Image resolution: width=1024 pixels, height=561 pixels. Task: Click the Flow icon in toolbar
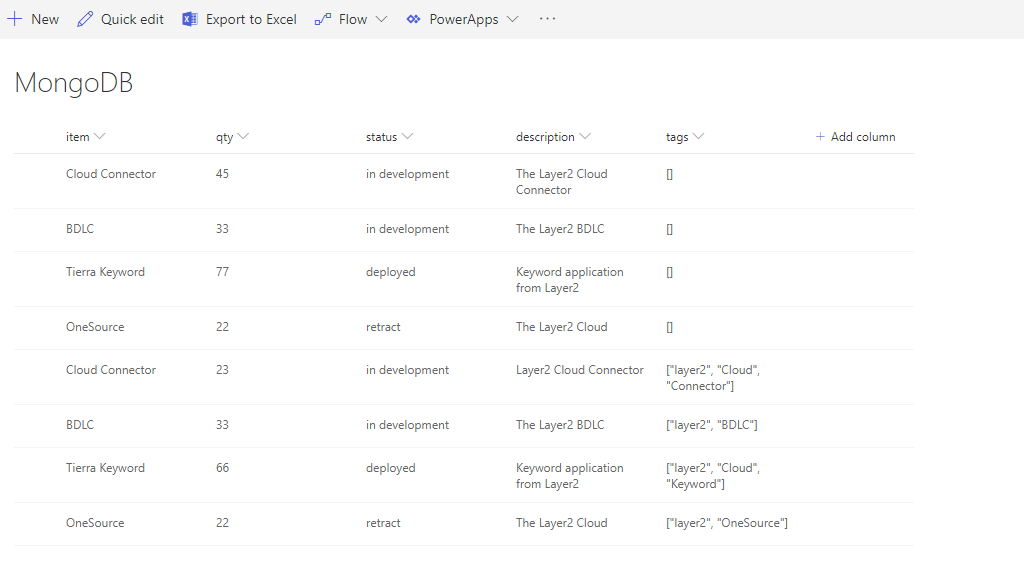point(322,19)
